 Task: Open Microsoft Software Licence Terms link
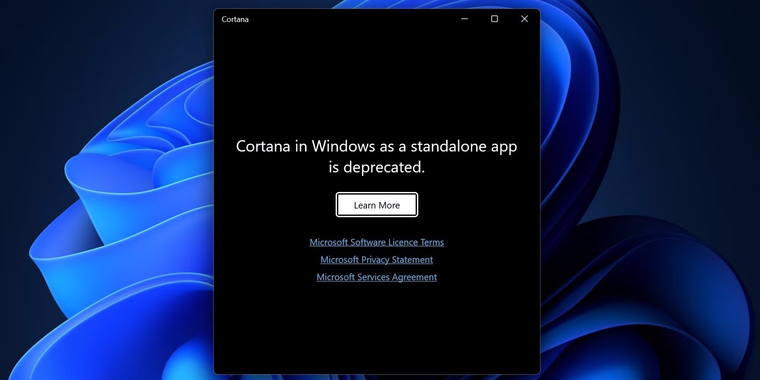click(377, 242)
